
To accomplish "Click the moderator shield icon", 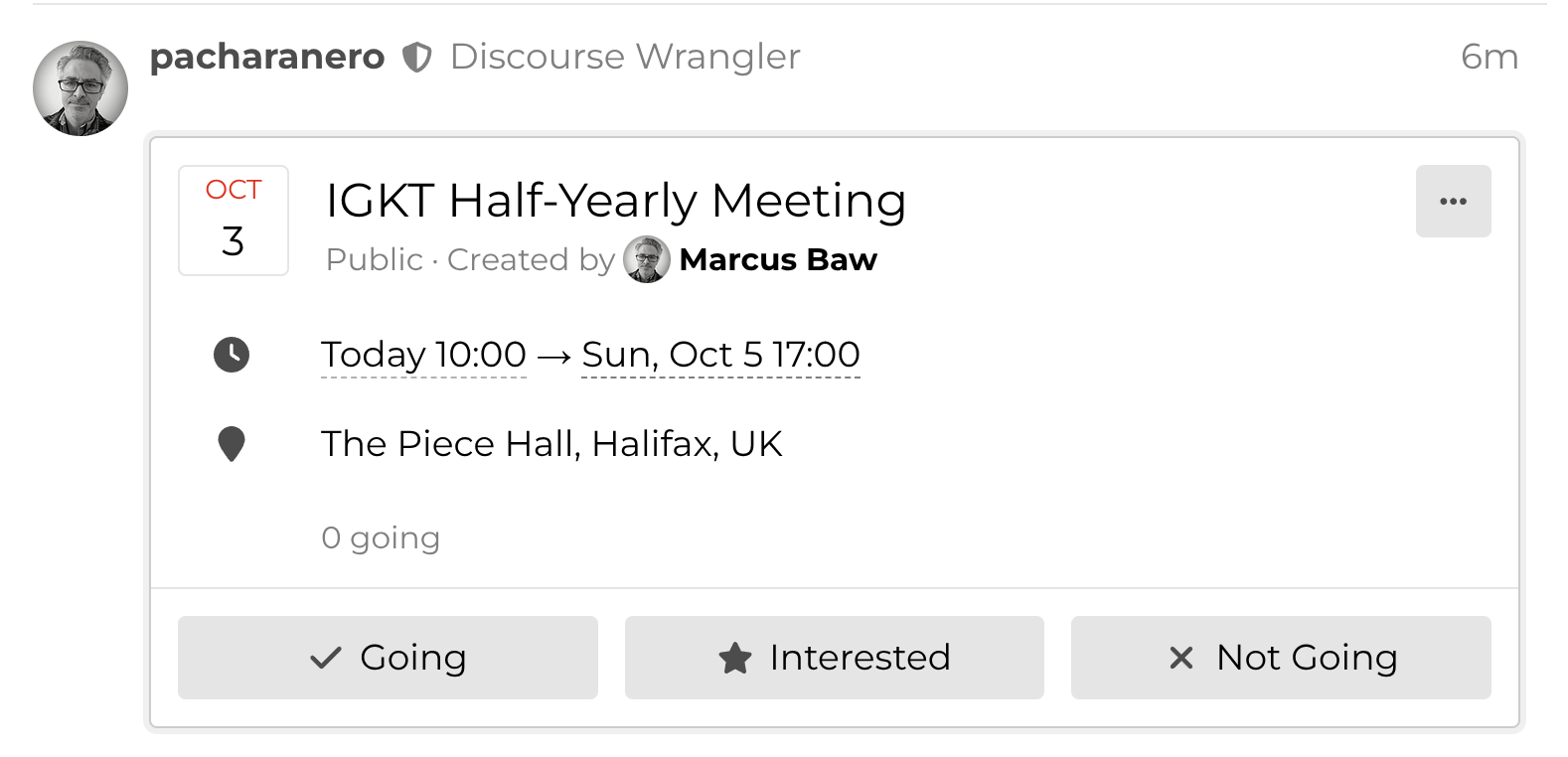I will pyautogui.click(x=417, y=58).
